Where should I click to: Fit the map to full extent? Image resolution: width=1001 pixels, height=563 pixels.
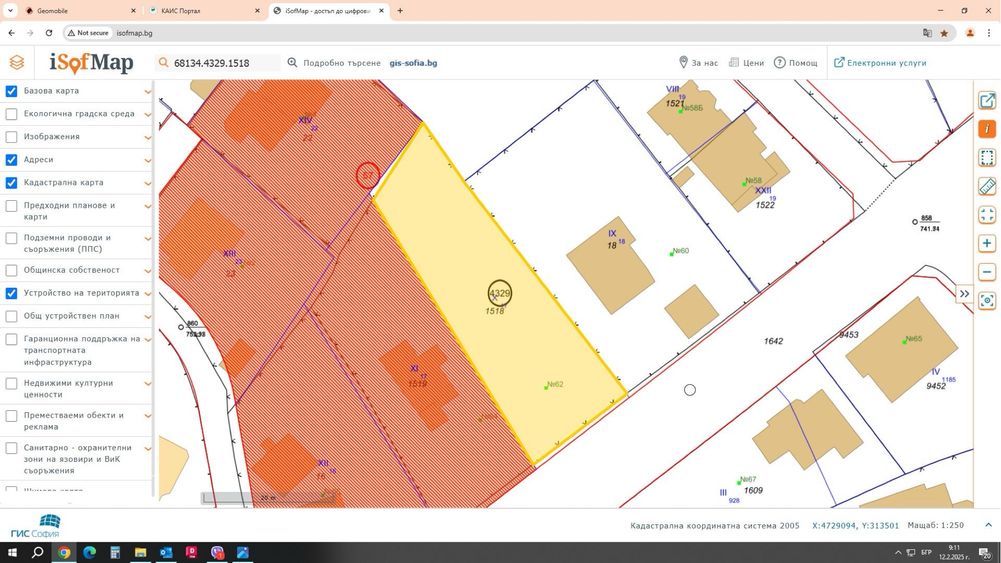pos(987,215)
